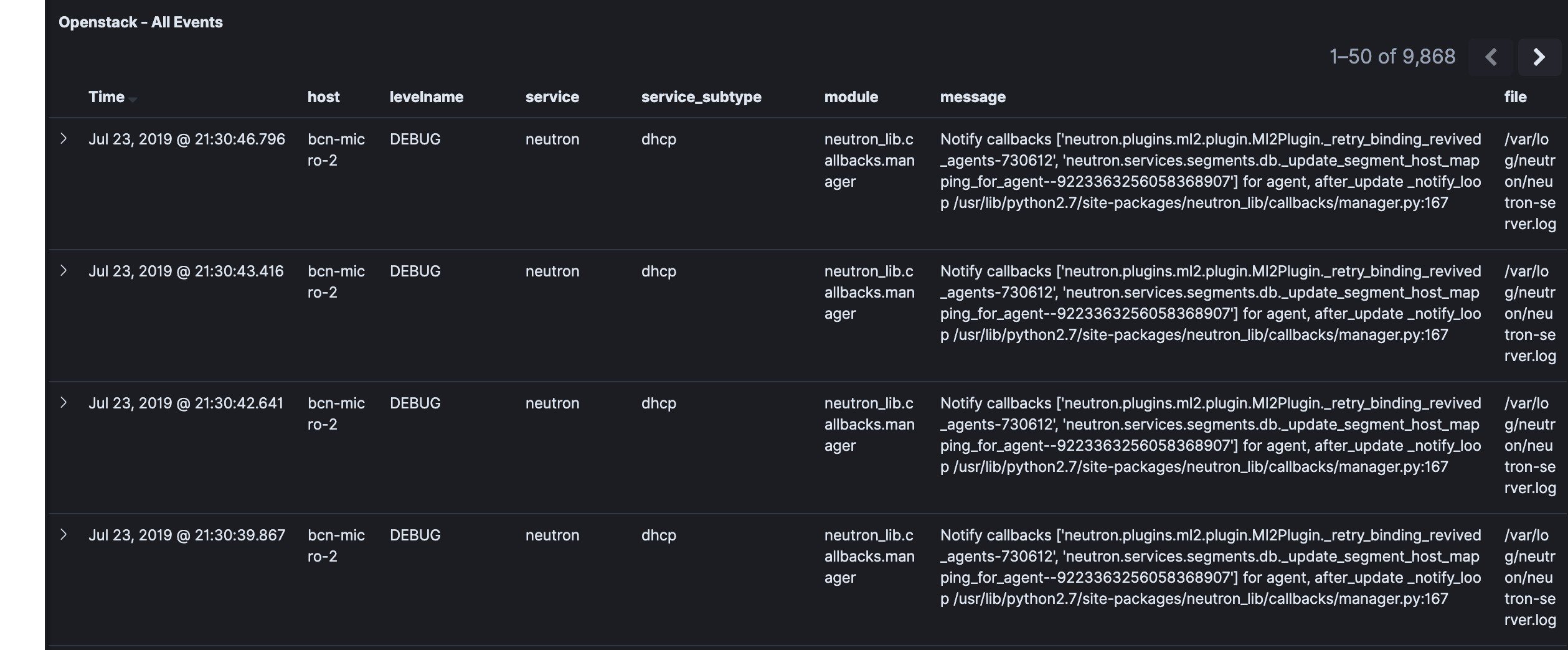Click dhcp subtype in 21:30:43.416 row
1568x650 pixels.
659,271
